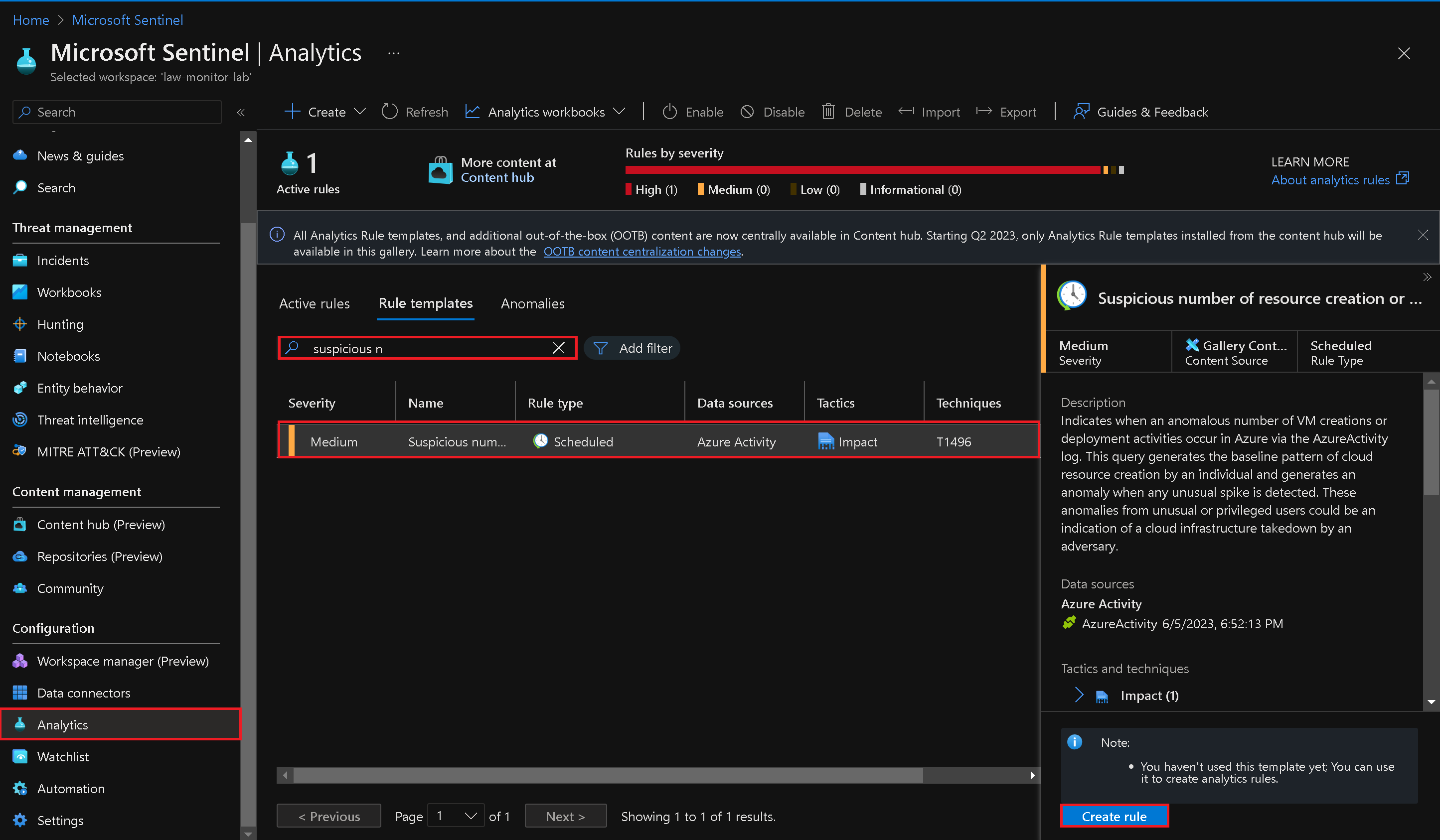
Task: Open Incidents page
Action: [x=63, y=261]
